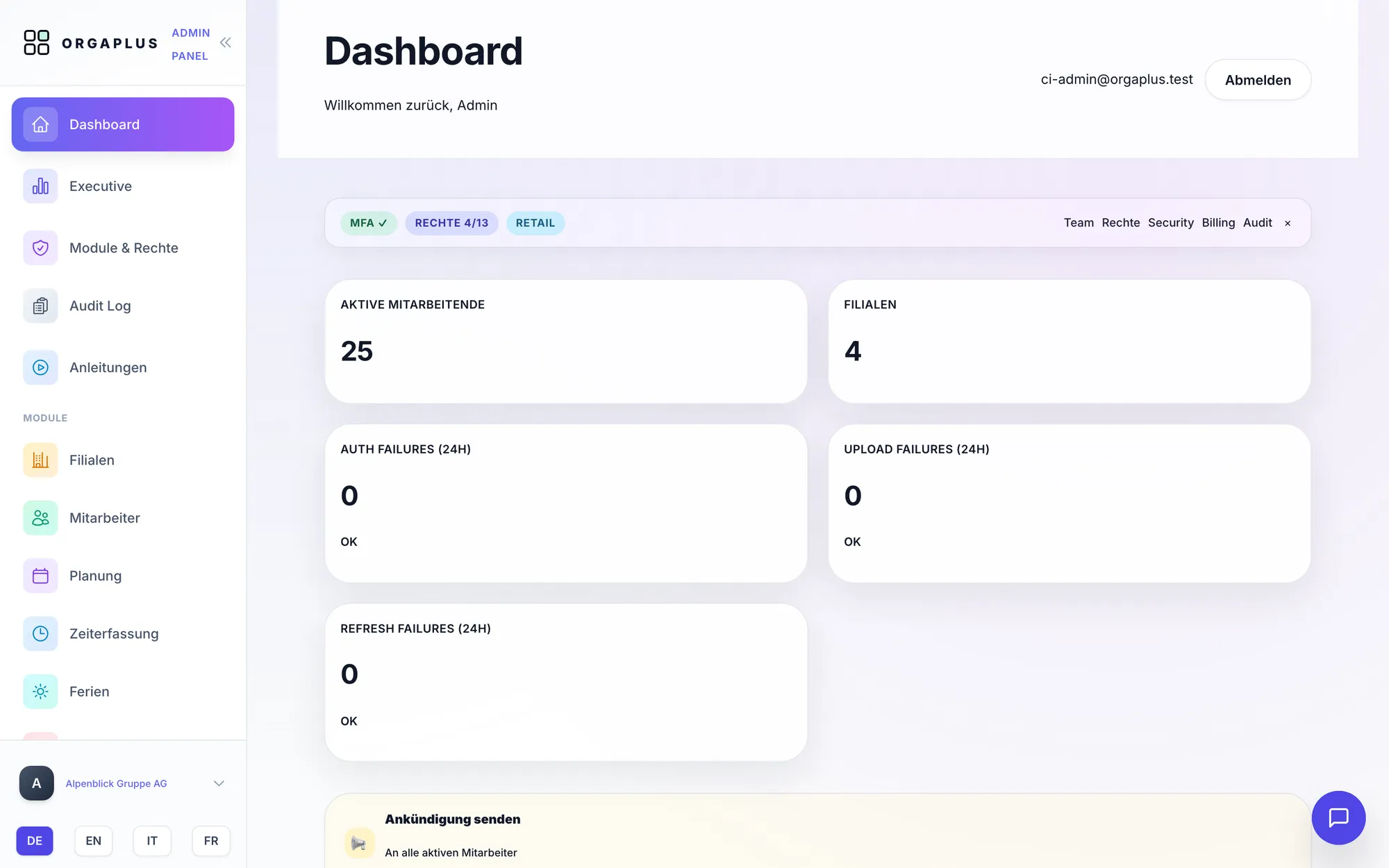Switch language to DE
The image size is (1389, 868).
click(x=35, y=841)
